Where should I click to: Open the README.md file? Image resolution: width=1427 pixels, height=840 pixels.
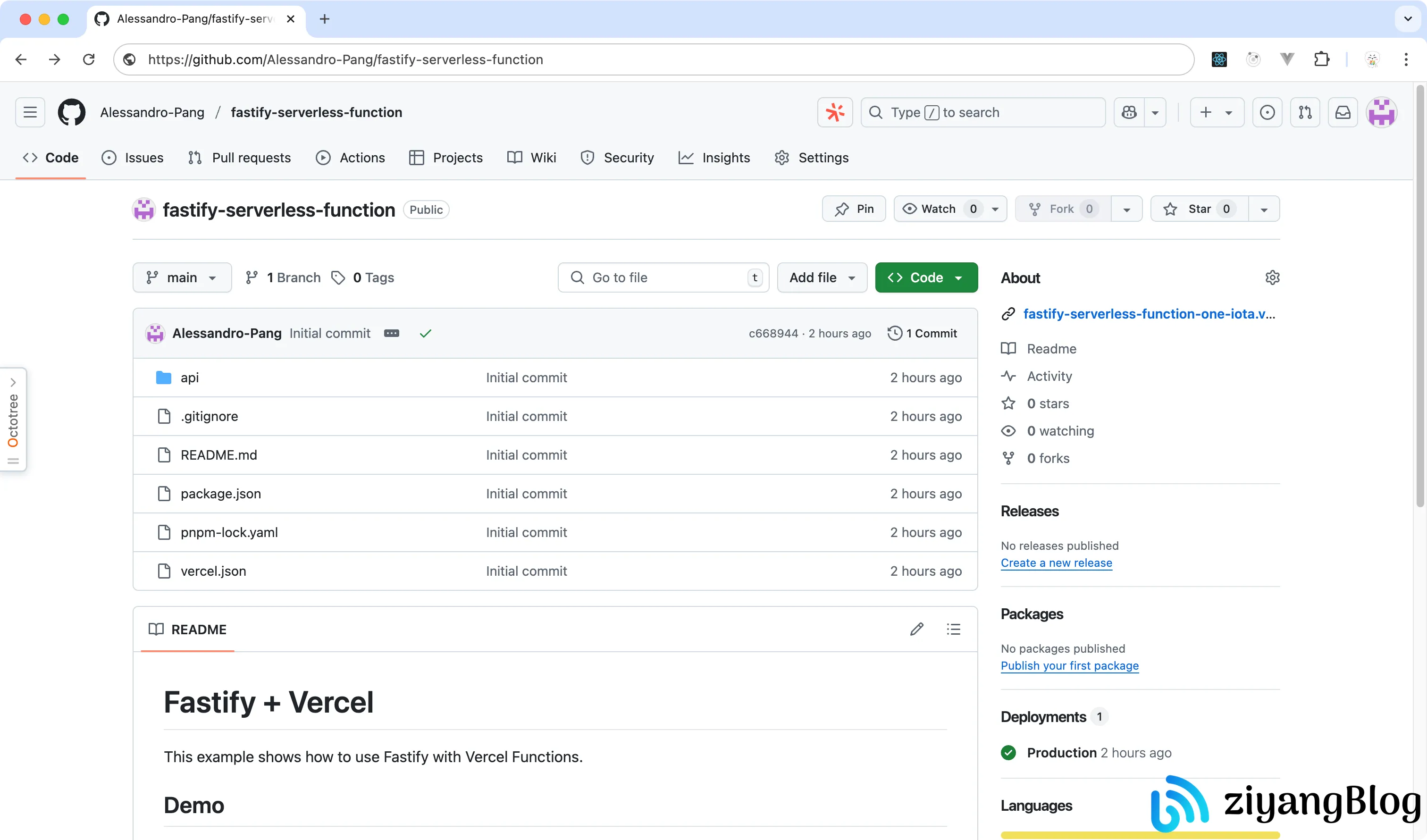pyautogui.click(x=218, y=455)
